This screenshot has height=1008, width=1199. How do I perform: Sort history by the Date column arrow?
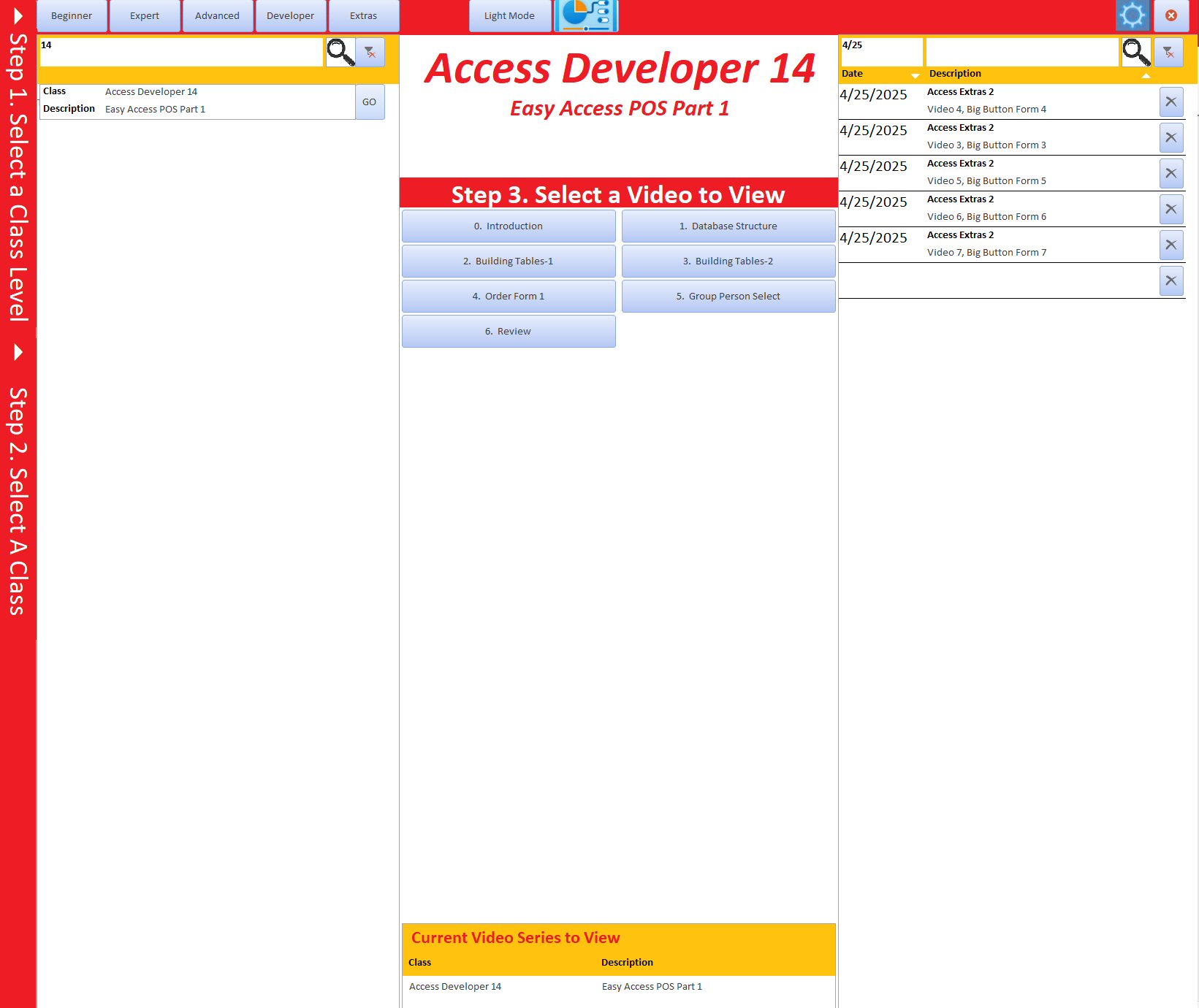click(x=916, y=75)
